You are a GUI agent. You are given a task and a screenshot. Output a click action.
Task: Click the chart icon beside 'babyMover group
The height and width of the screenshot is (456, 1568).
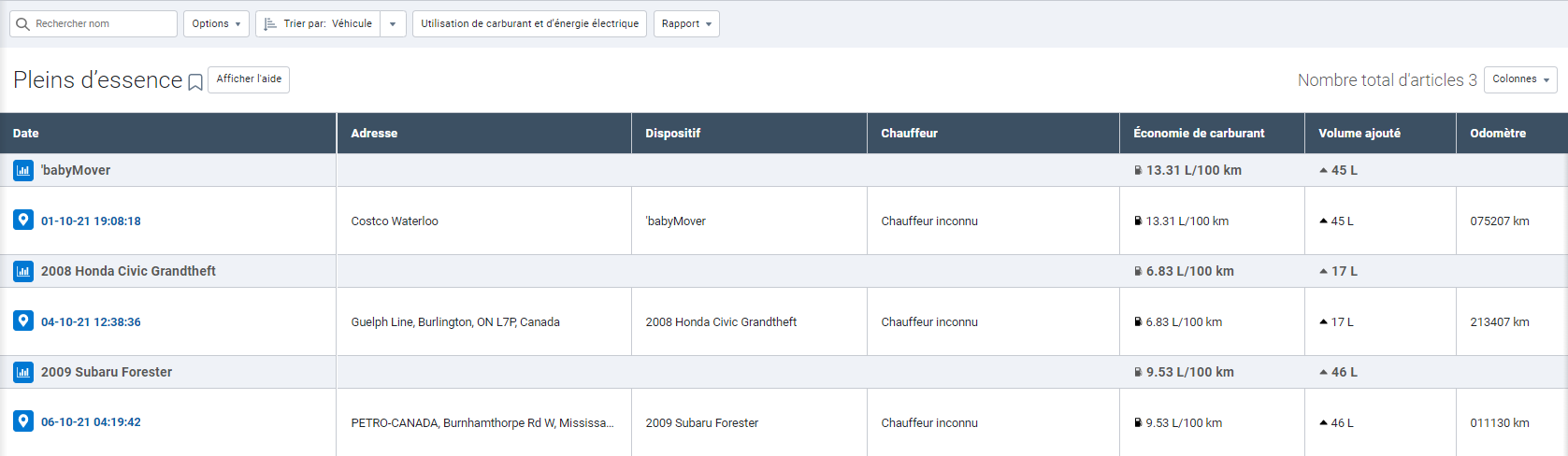[x=23, y=170]
